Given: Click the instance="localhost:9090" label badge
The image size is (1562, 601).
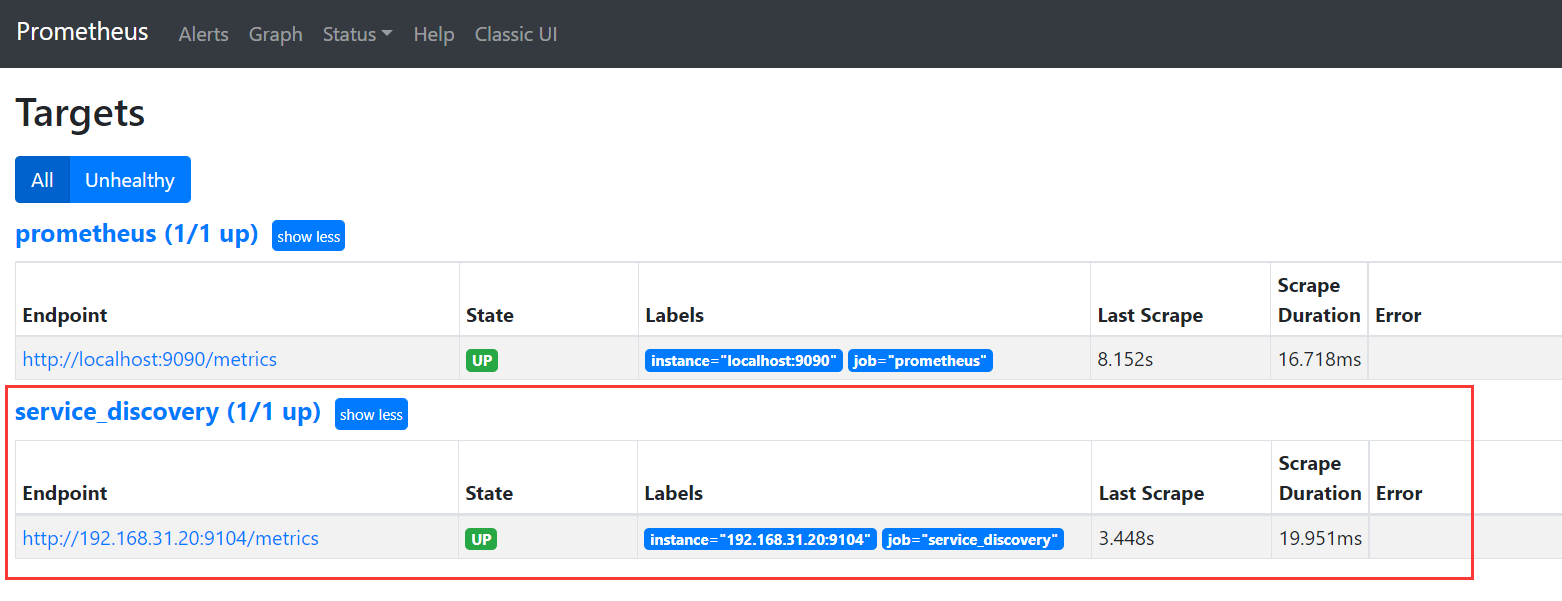Looking at the screenshot, I should coord(744,360).
